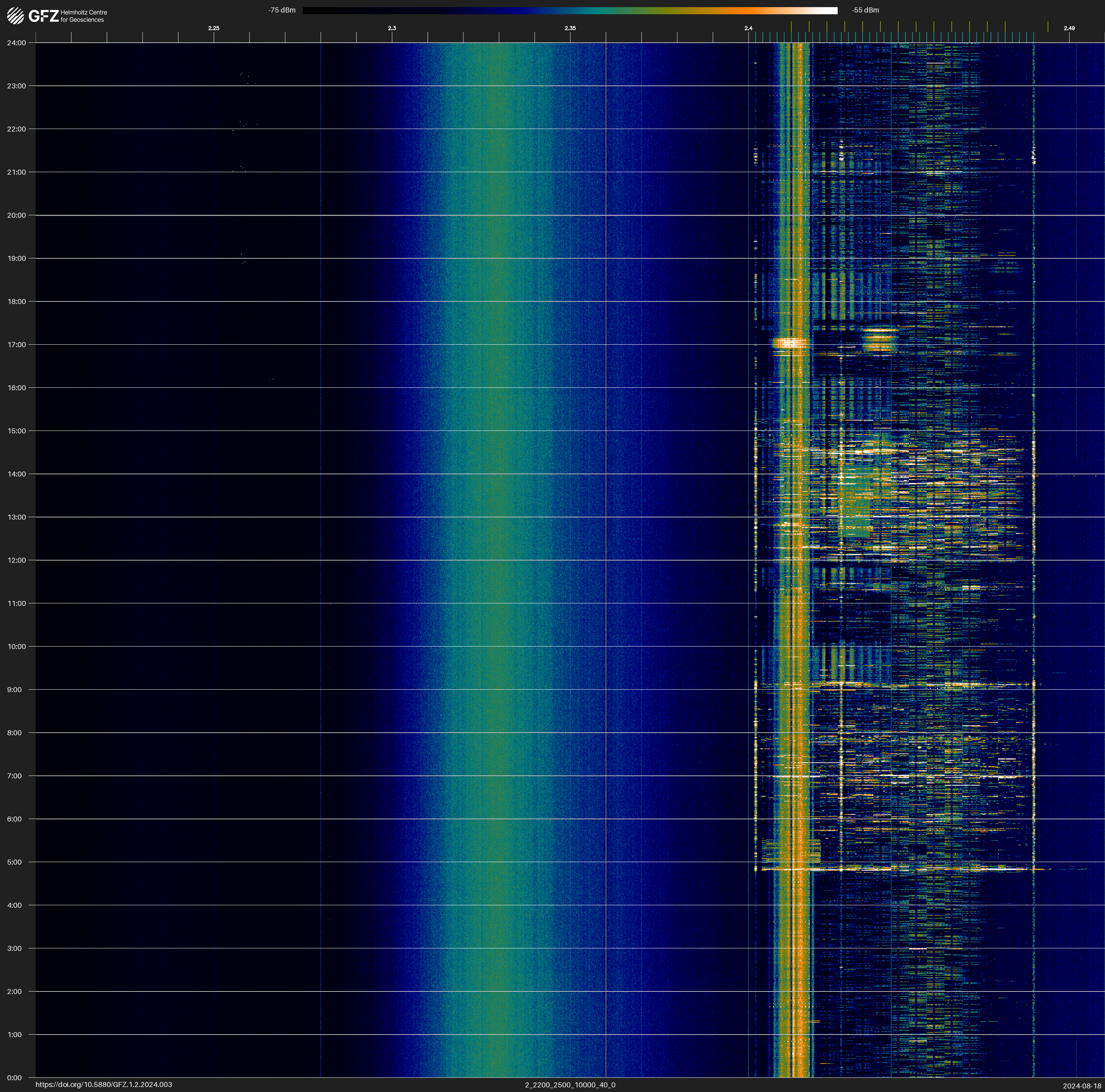Click the 2.3 frequency axis label
This screenshot has width=1105, height=1092.
(392, 28)
